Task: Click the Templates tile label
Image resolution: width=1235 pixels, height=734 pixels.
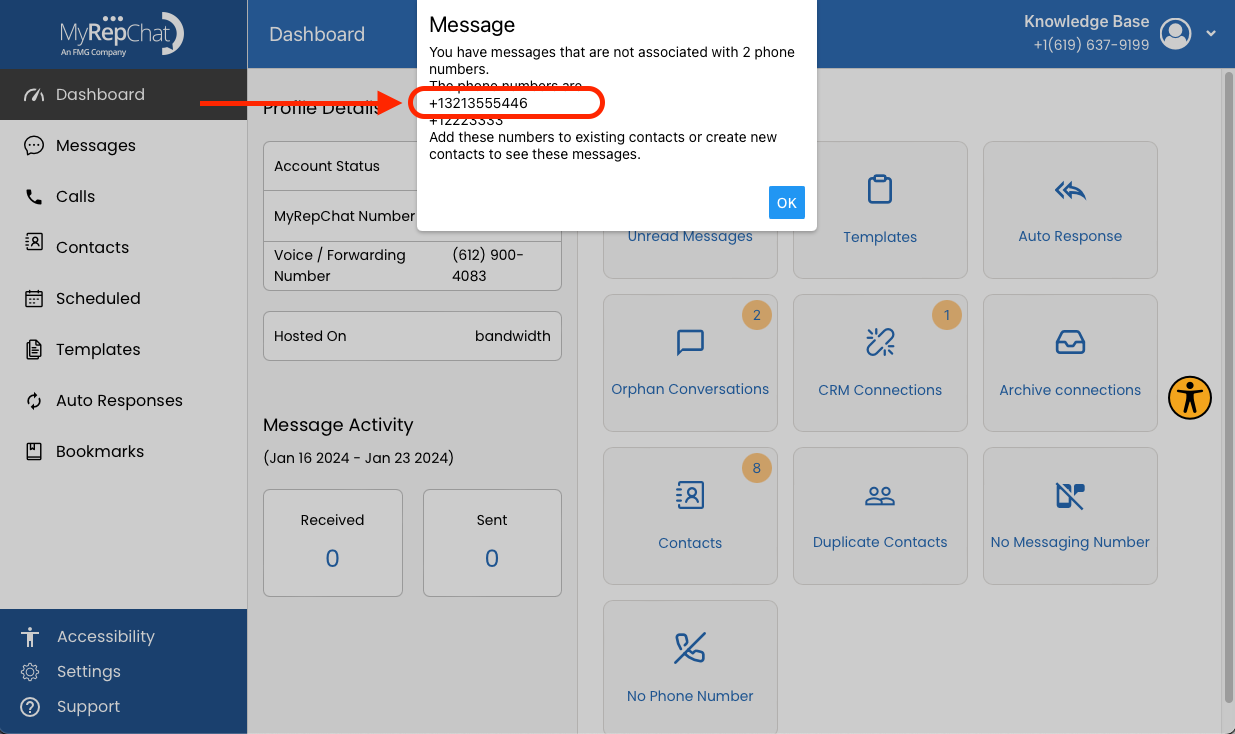Action: 880,237
